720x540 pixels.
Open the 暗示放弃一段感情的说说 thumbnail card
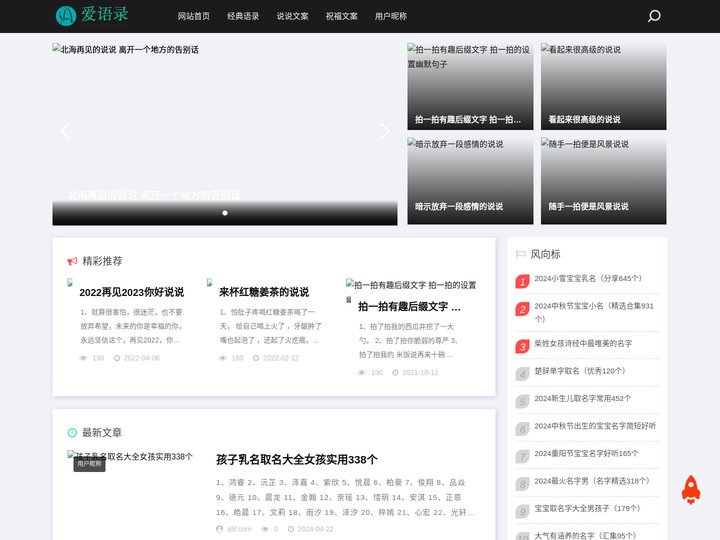coord(470,180)
